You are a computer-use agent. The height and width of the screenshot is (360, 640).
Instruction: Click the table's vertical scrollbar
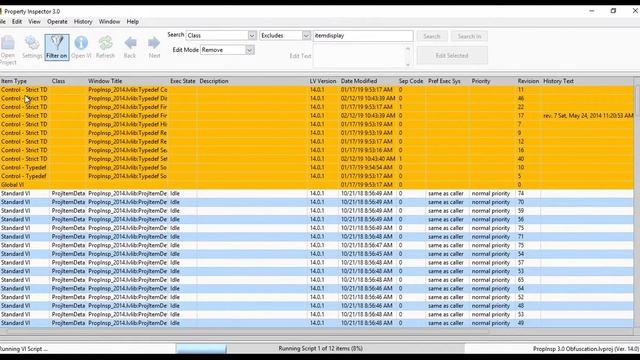click(637, 202)
